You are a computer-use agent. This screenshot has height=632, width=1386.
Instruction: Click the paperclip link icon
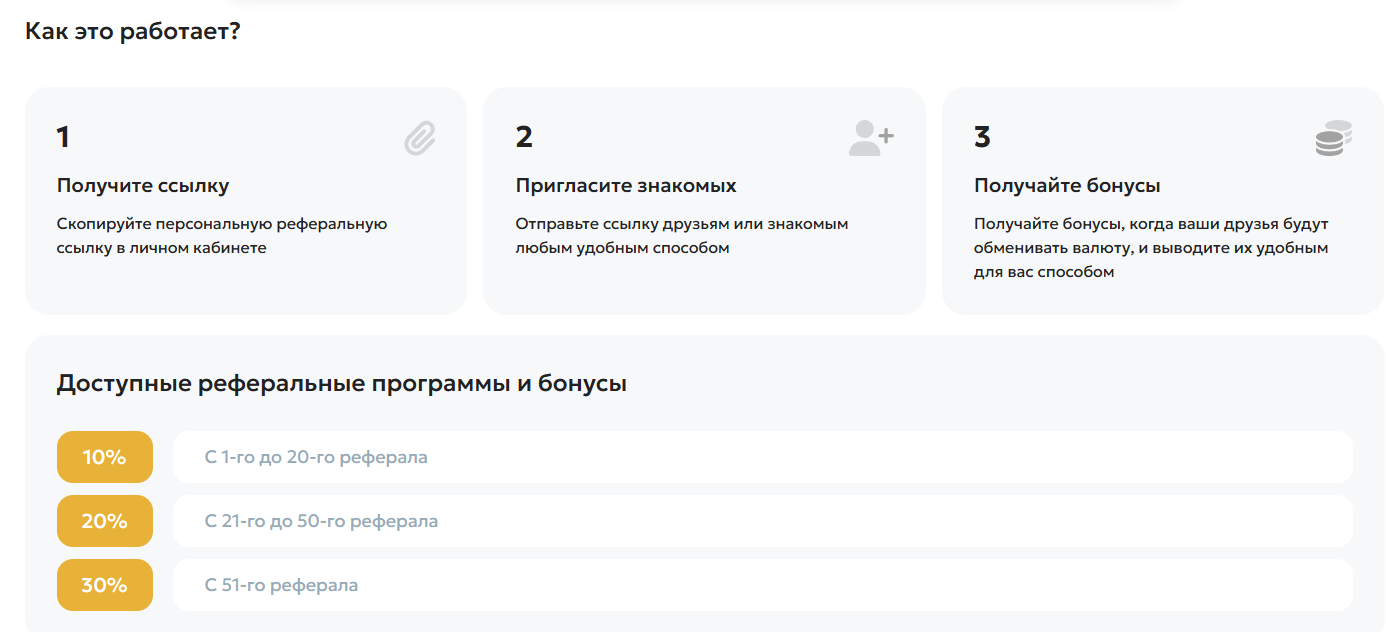point(420,138)
